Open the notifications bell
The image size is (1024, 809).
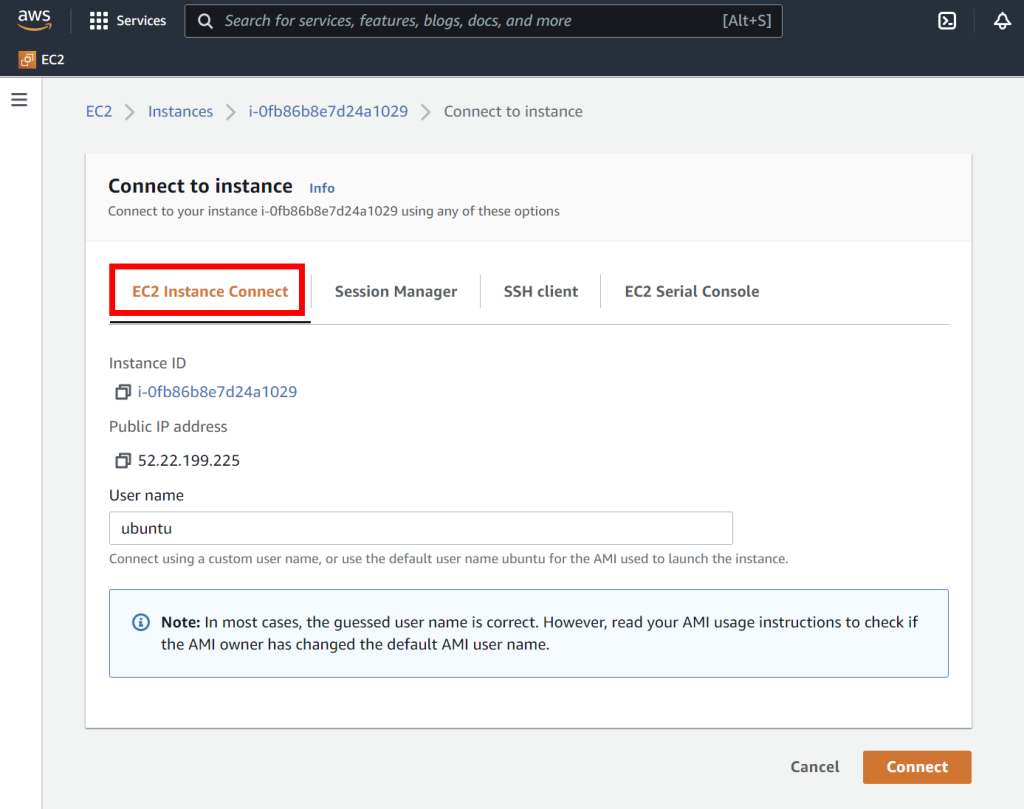pos(1002,21)
